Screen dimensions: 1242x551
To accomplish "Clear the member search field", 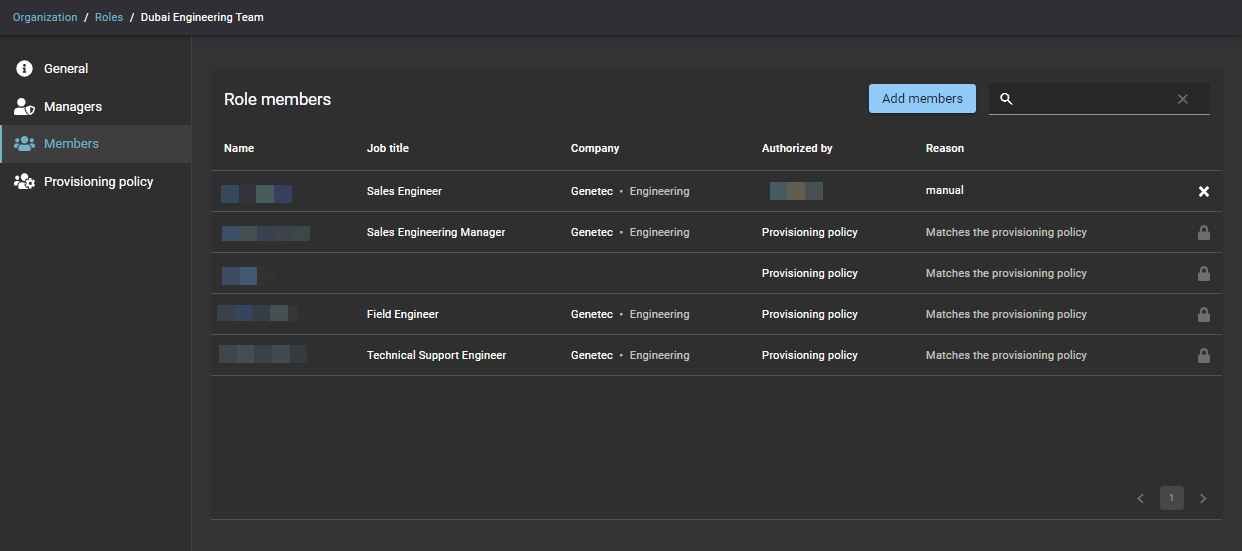I will tap(1183, 99).
